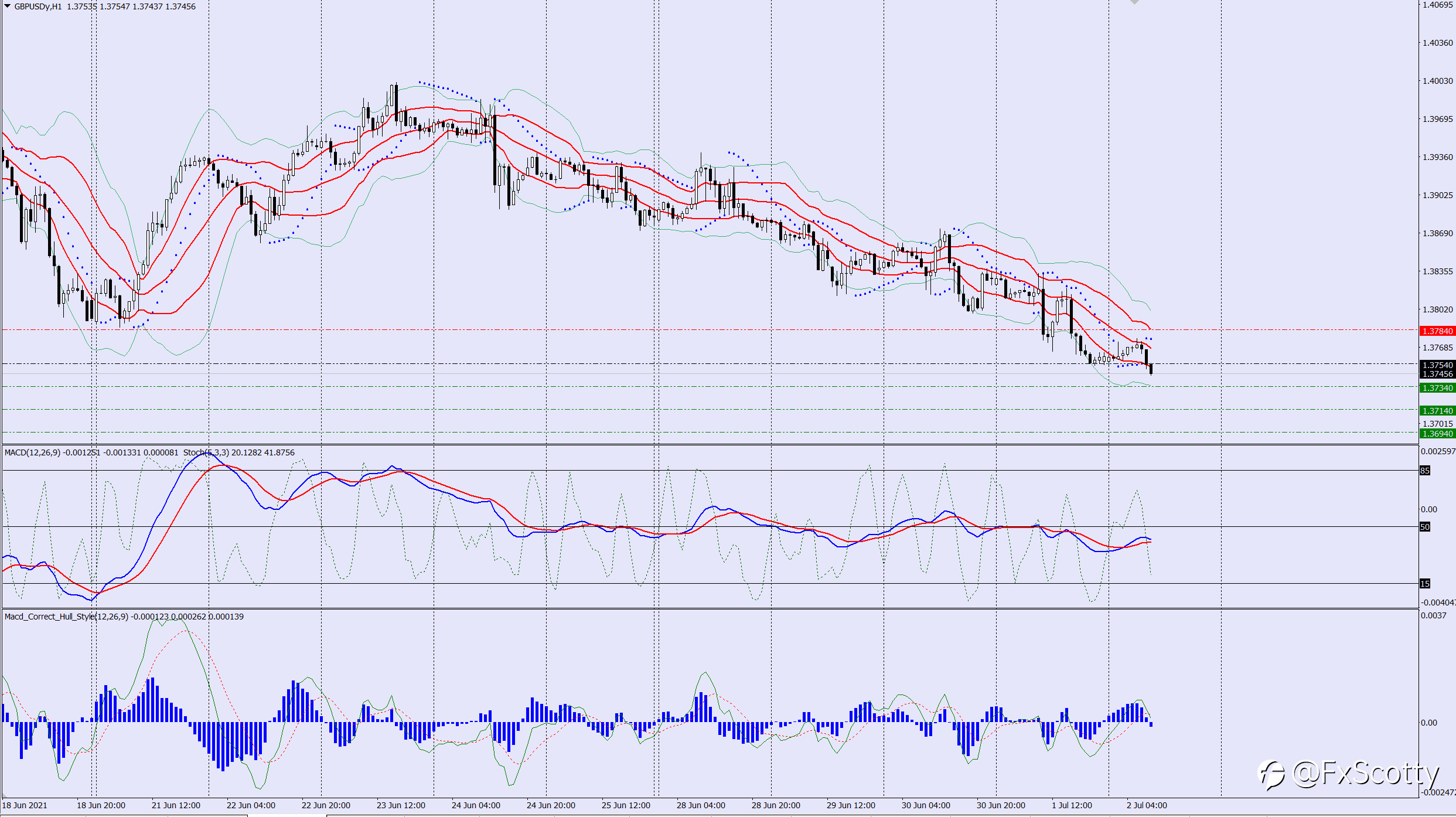Select the 1.38020 price axis value

[x=1438, y=309]
